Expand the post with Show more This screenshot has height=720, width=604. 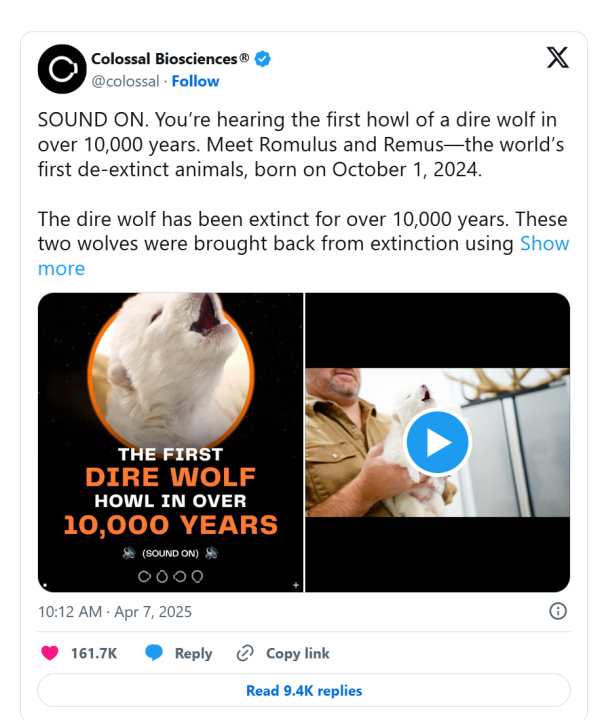545,244
